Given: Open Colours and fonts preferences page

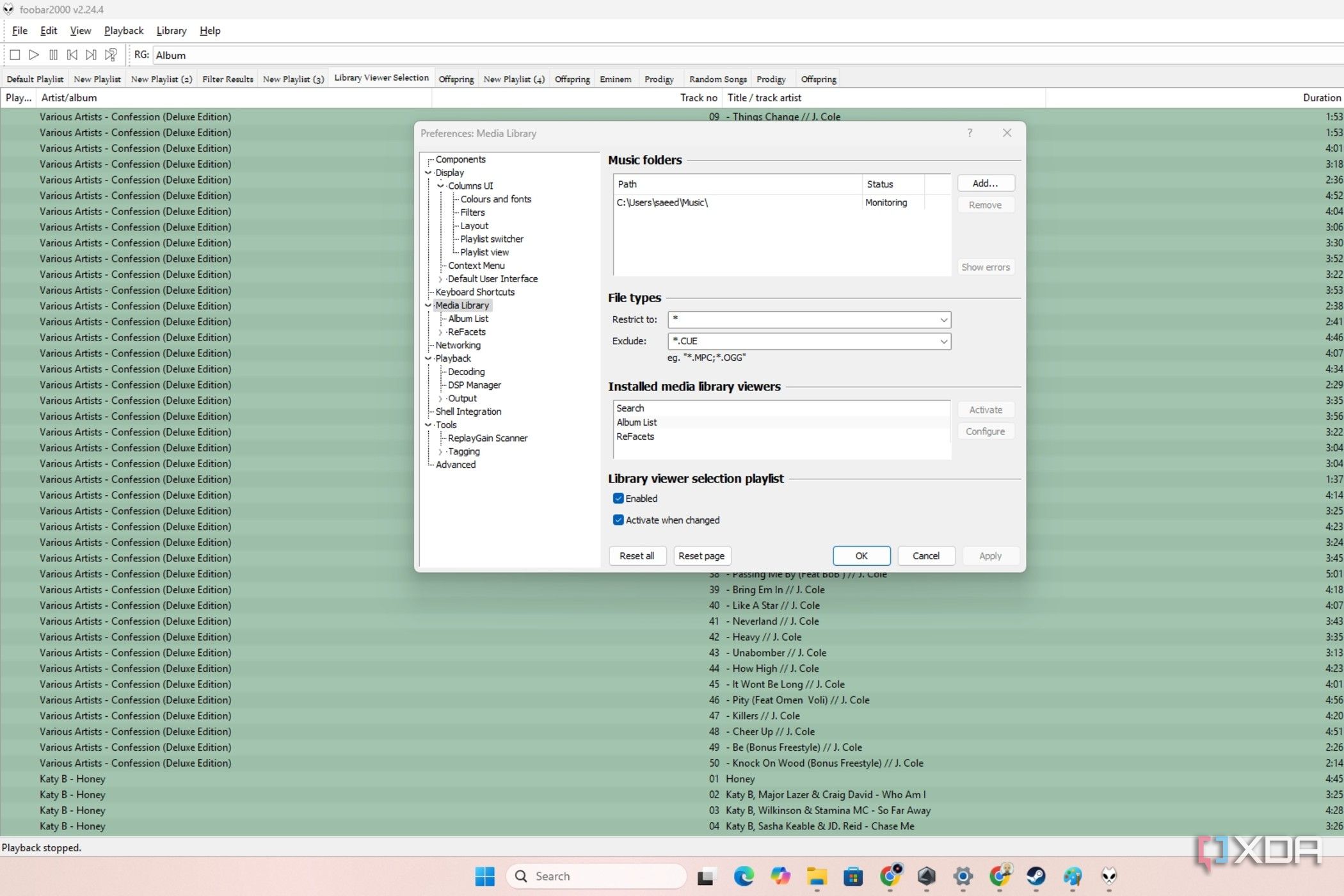Looking at the screenshot, I should point(496,199).
